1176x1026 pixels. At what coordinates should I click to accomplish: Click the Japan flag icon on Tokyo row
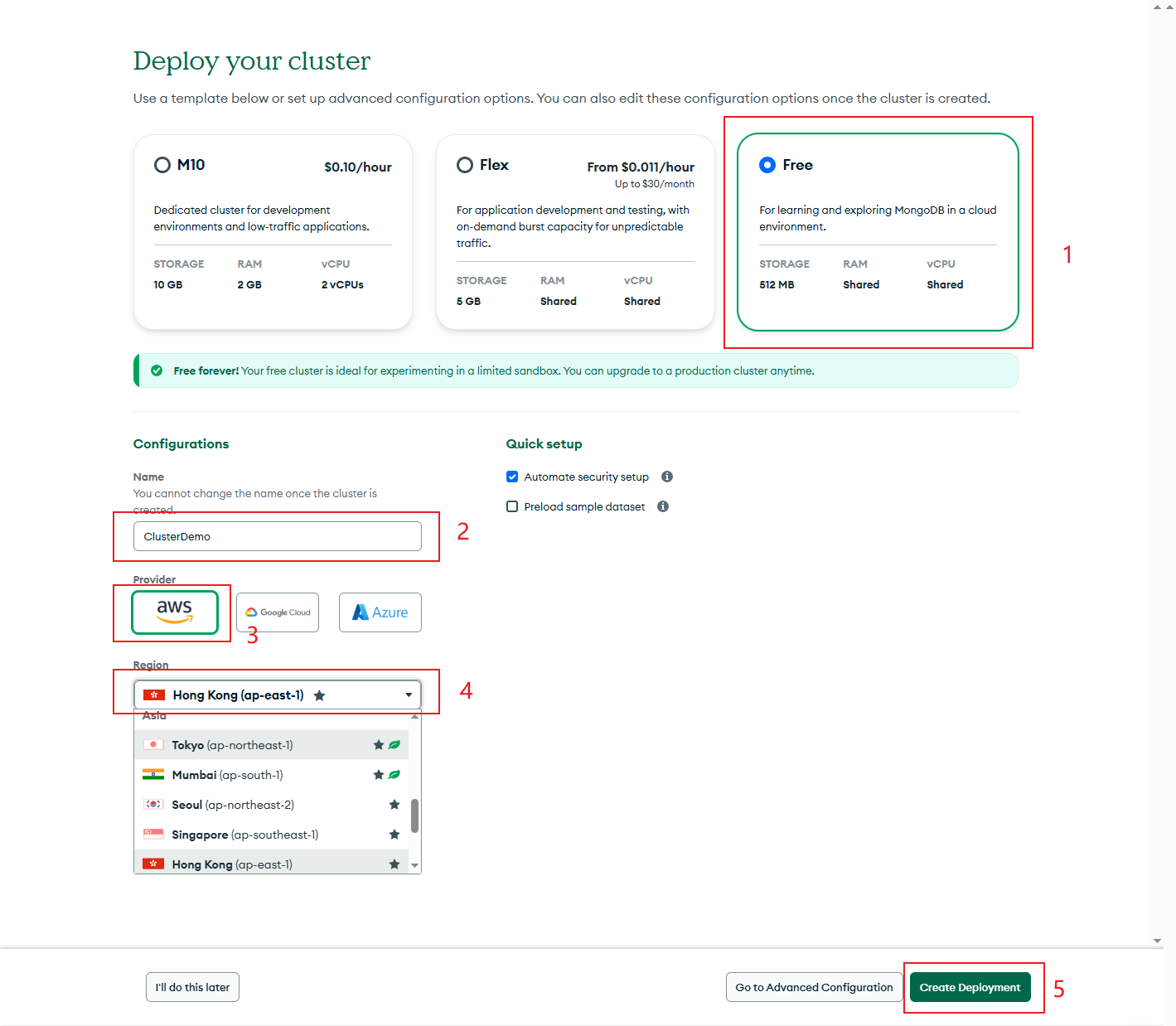click(153, 745)
